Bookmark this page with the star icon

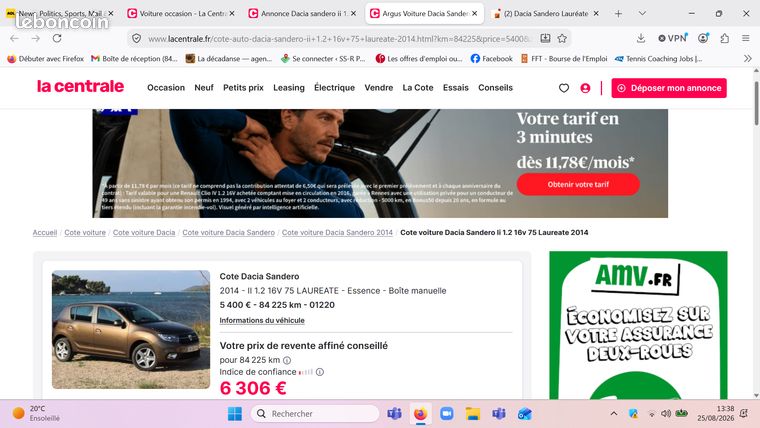(562, 38)
